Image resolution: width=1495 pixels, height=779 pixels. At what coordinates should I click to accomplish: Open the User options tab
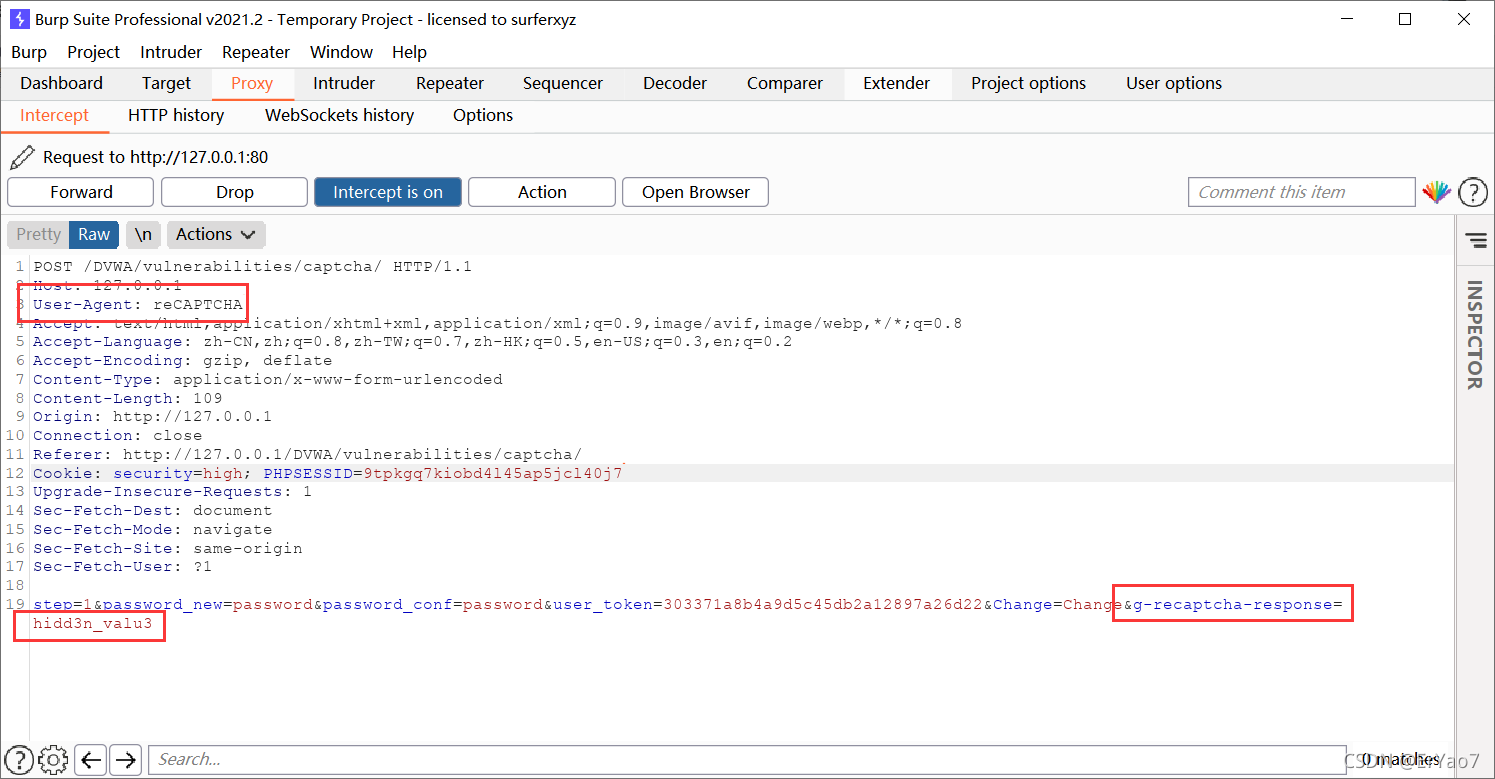pyautogui.click(x=1174, y=83)
